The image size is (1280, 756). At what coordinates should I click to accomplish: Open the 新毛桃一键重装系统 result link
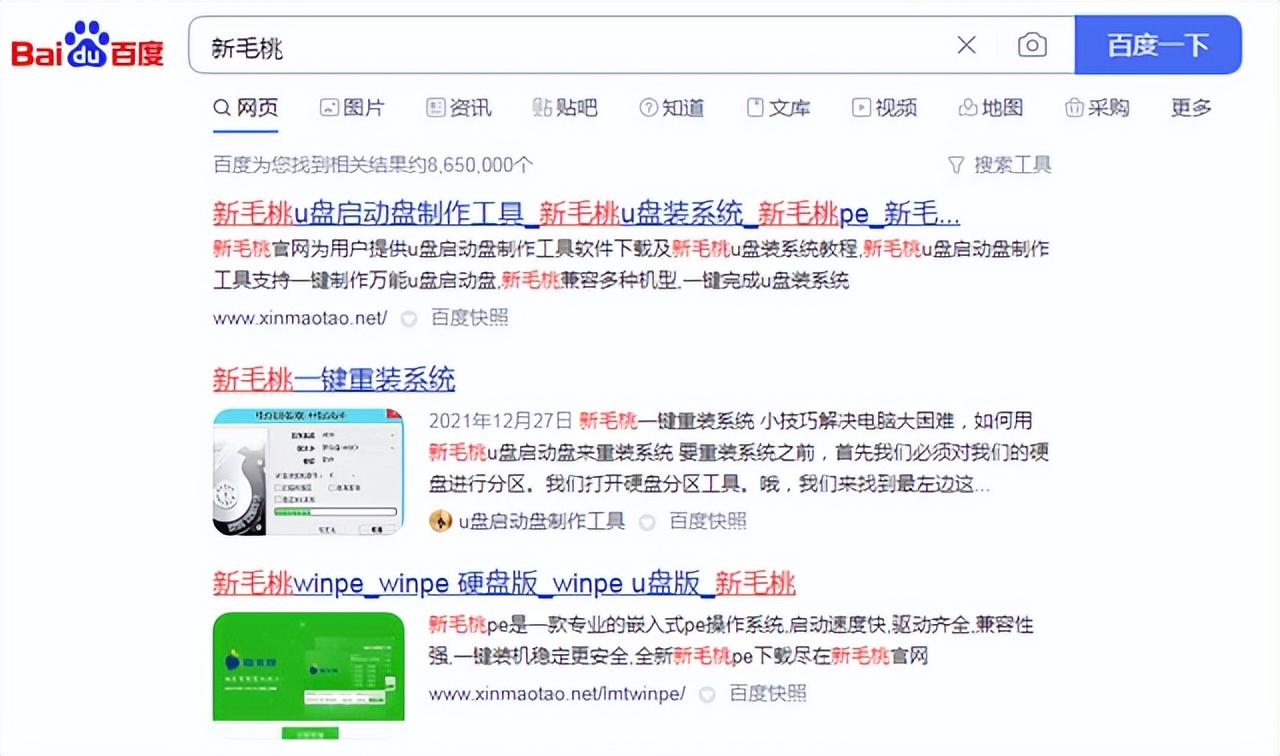point(333,380)
